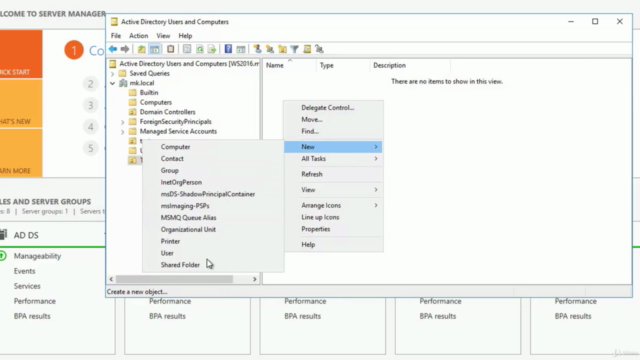Select the Builtin folder in the tree
Viewport: 640px width, 360px height.
point(149,93)
